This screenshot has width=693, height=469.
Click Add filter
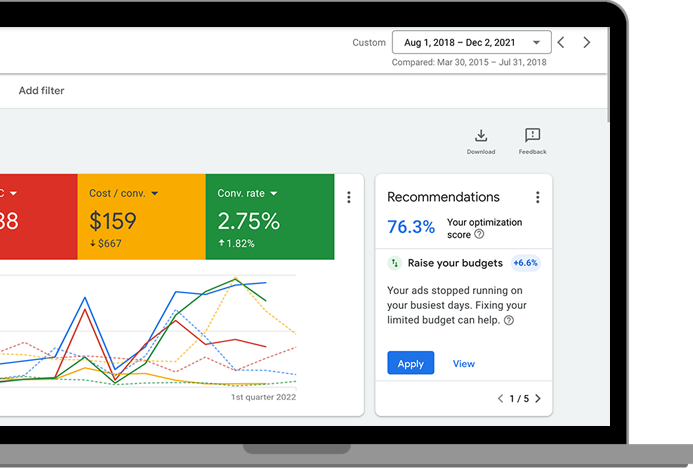[x=41, y=91]
